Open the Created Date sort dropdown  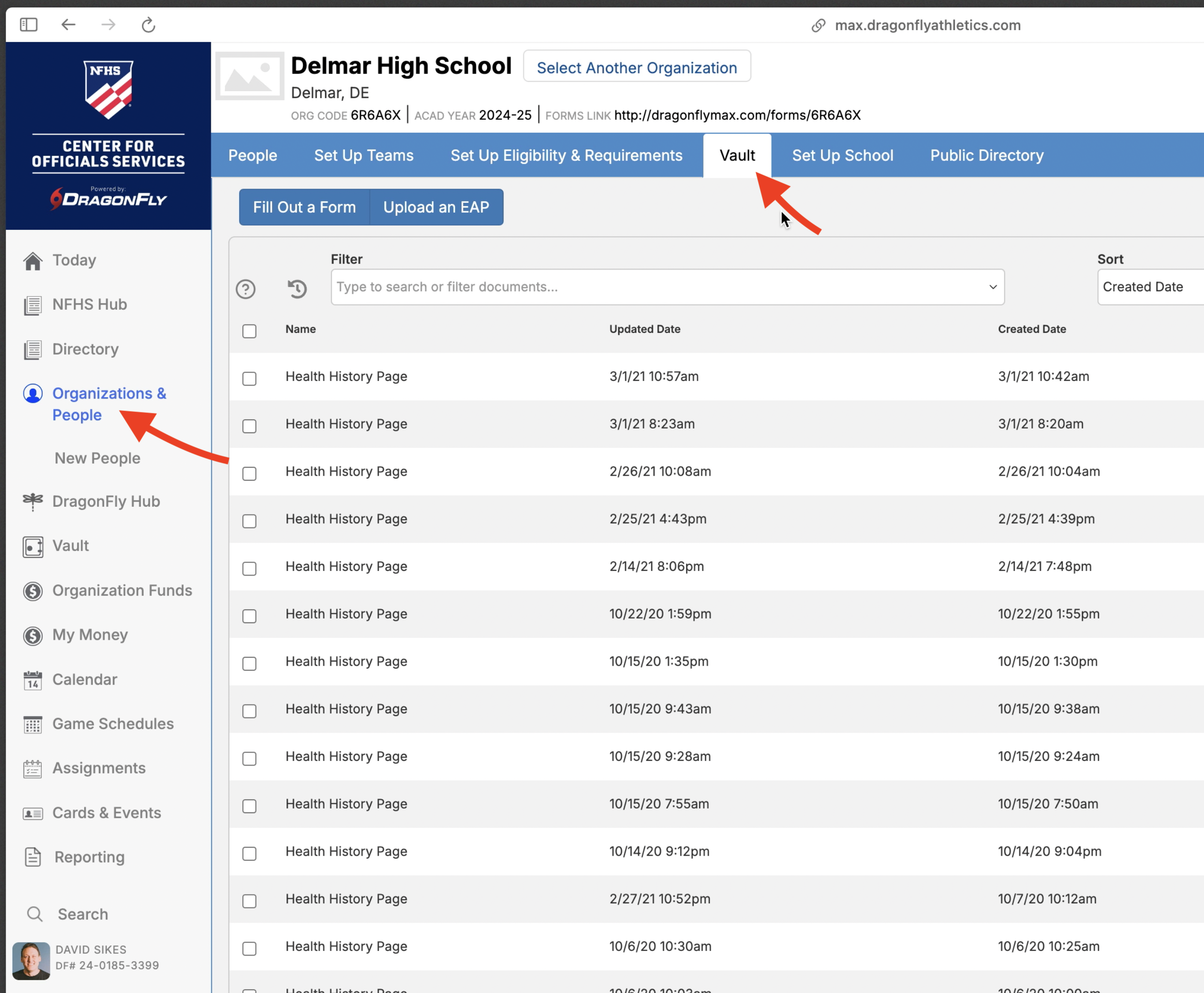pos(1149,287)
